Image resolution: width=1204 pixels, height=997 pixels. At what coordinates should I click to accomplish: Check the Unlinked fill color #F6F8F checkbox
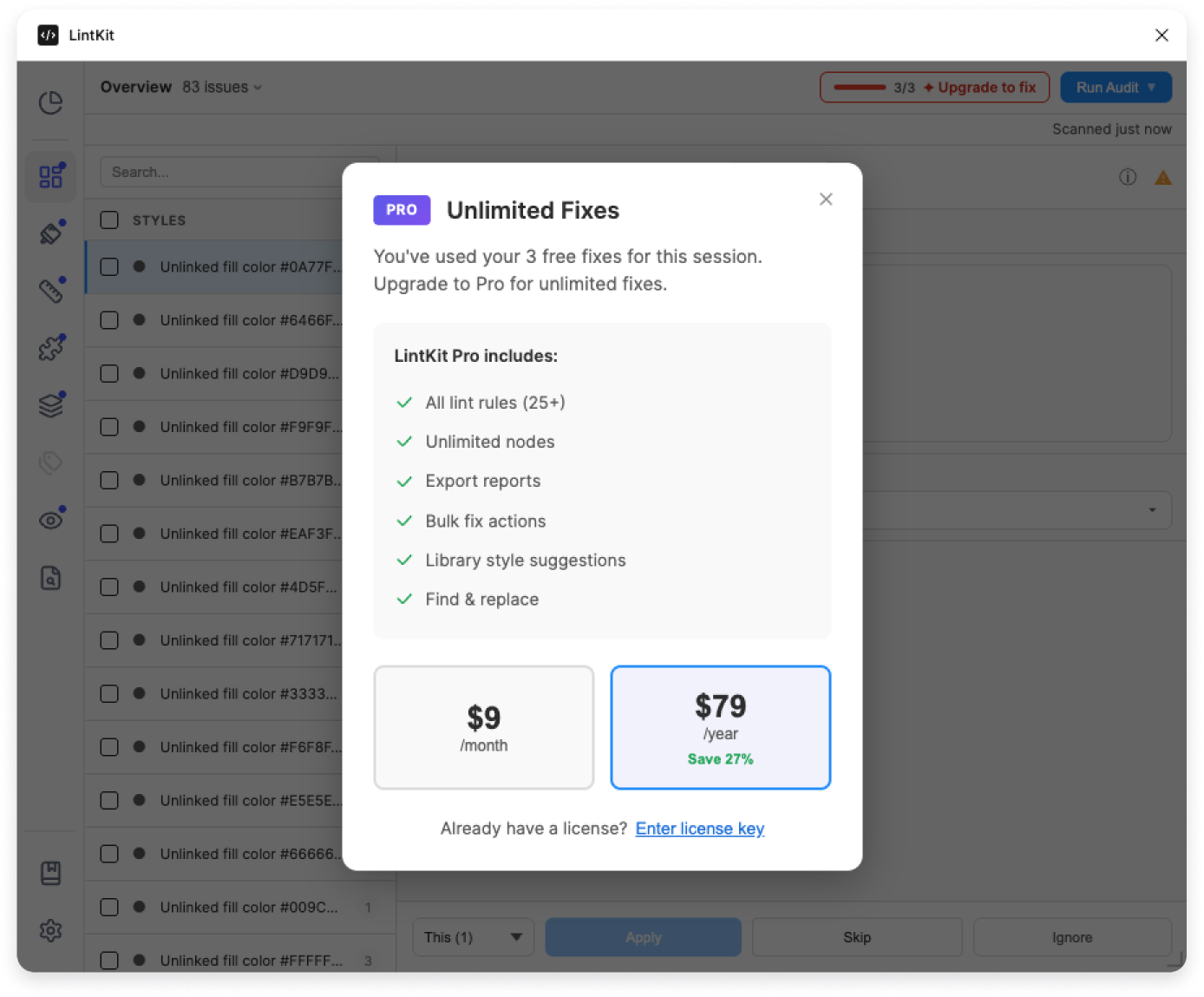click(x=109, y=747)
